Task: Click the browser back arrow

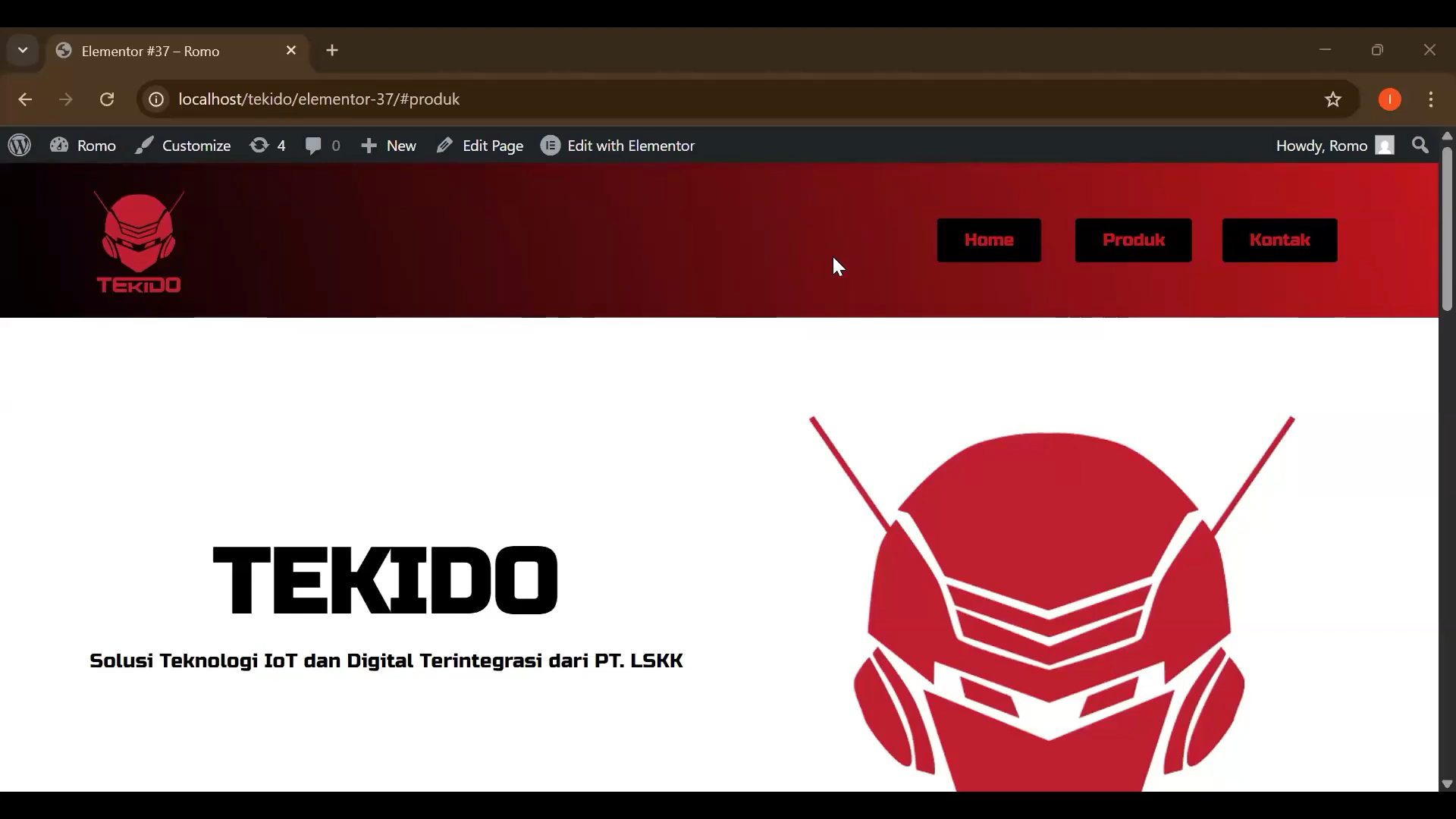Action: coord(25,99)
